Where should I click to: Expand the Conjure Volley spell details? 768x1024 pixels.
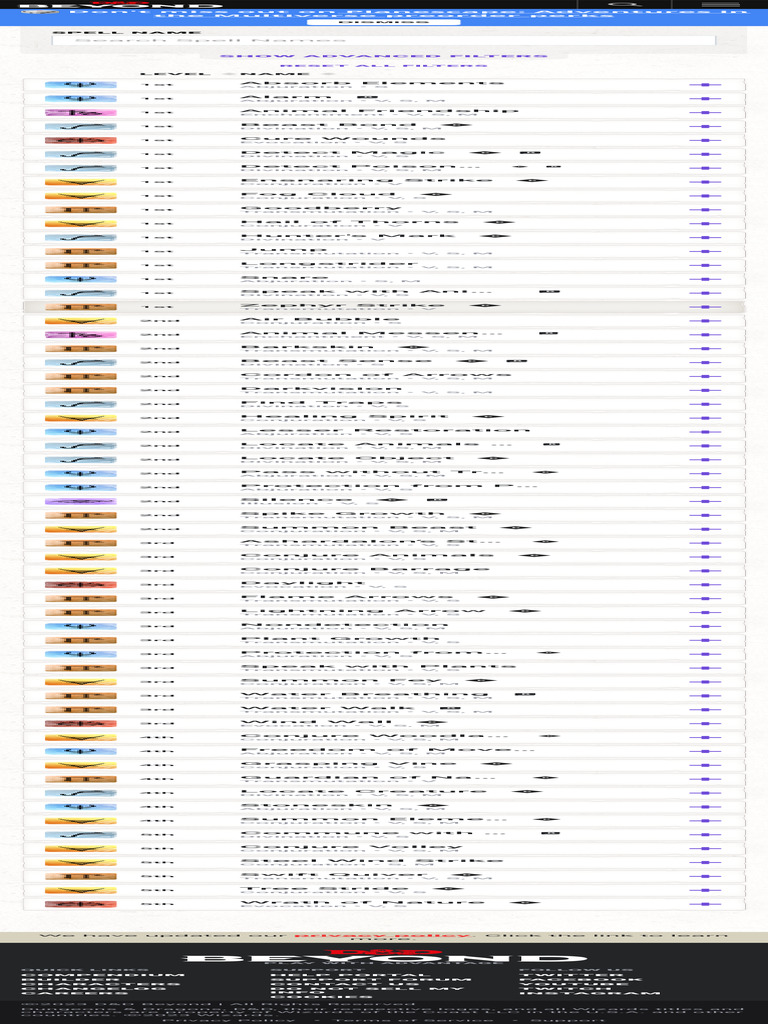705,848
